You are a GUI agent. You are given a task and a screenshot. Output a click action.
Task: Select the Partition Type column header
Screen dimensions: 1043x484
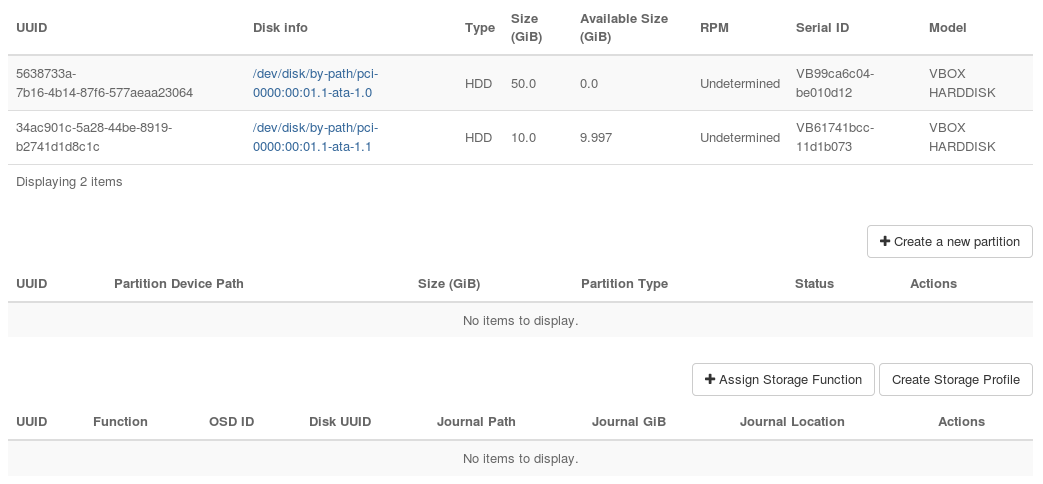[x=624, y=284]
